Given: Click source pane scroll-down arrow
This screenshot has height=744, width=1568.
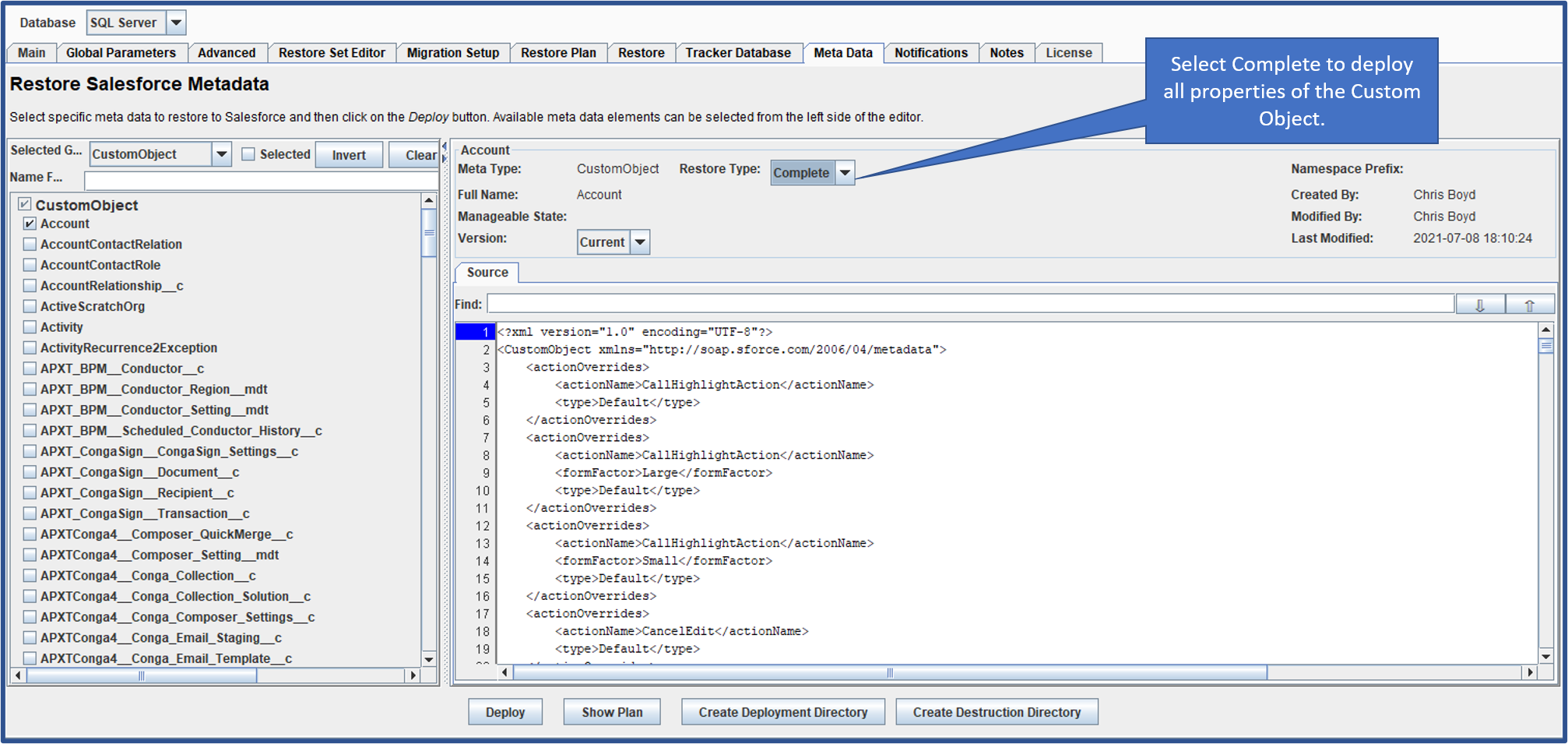Looking at the screenshot, I should click(1546, 657).
